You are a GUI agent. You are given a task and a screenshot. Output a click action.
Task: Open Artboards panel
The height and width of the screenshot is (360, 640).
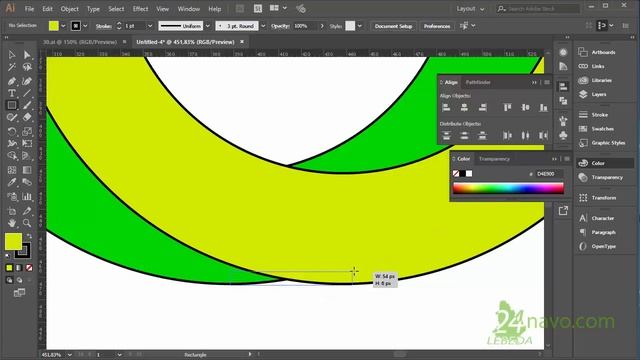click(604, 52)
